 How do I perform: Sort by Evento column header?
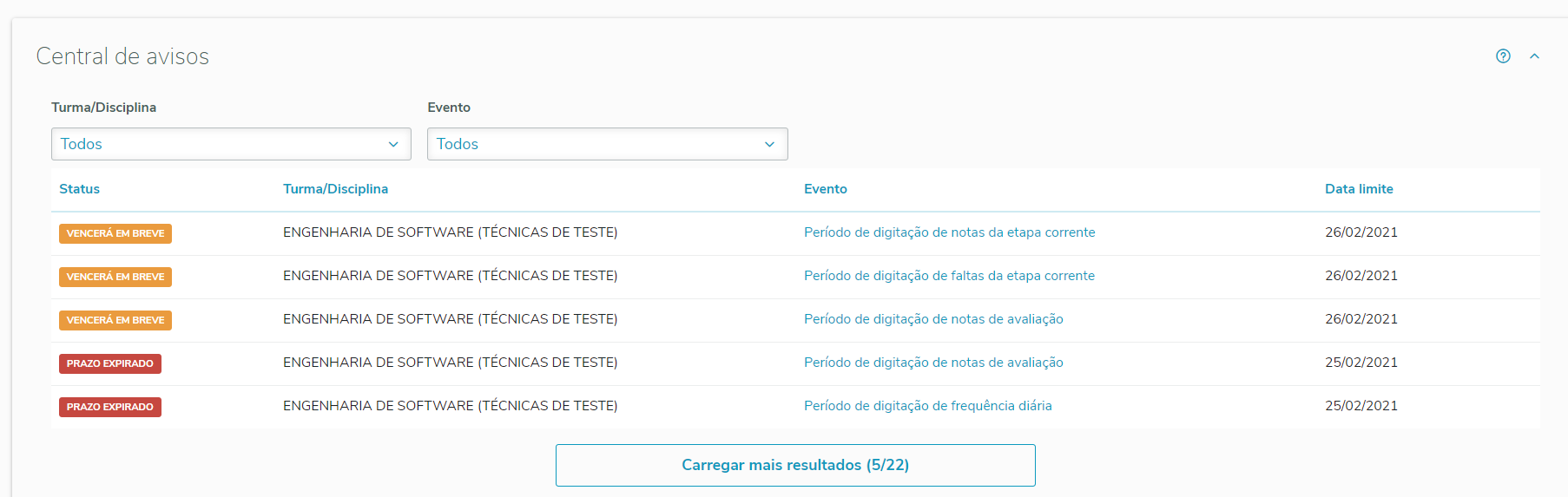click(x=825, y=189)
